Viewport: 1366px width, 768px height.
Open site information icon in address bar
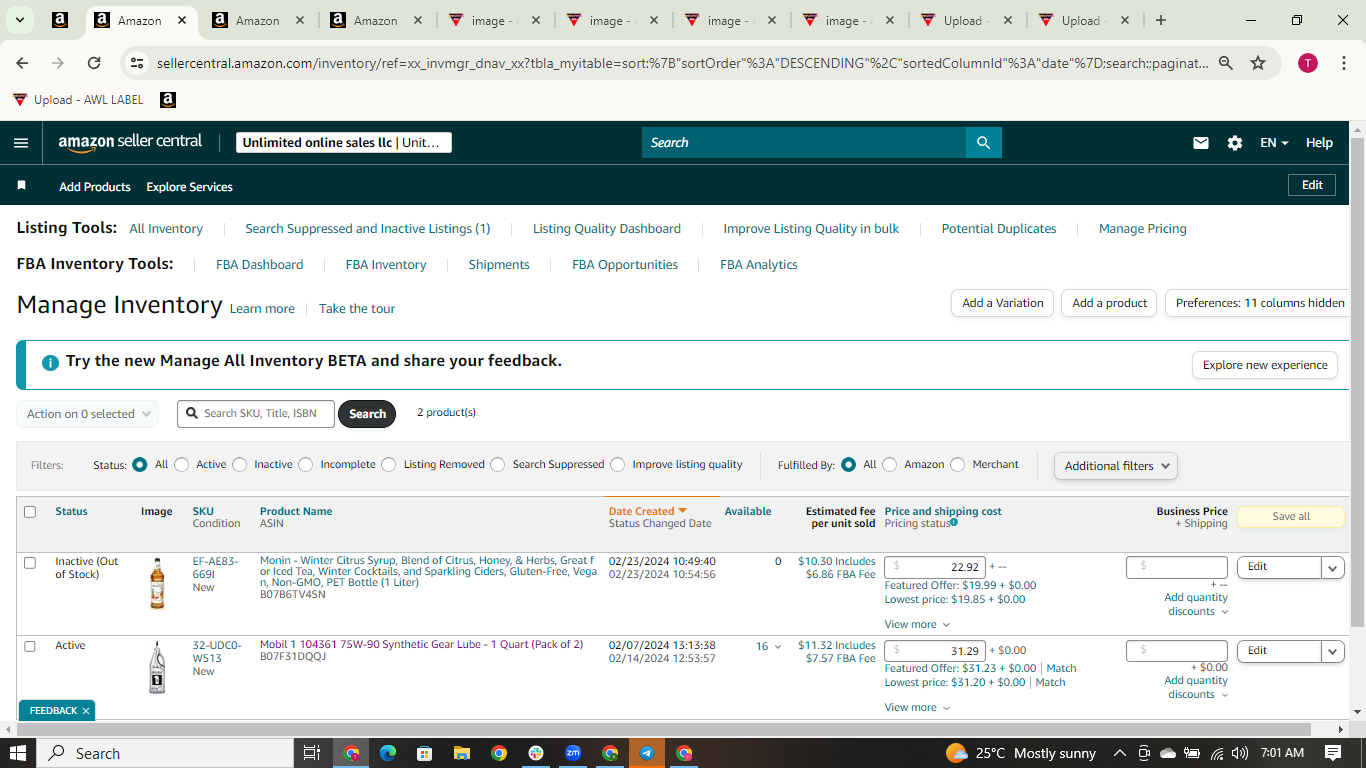point(137,63)
